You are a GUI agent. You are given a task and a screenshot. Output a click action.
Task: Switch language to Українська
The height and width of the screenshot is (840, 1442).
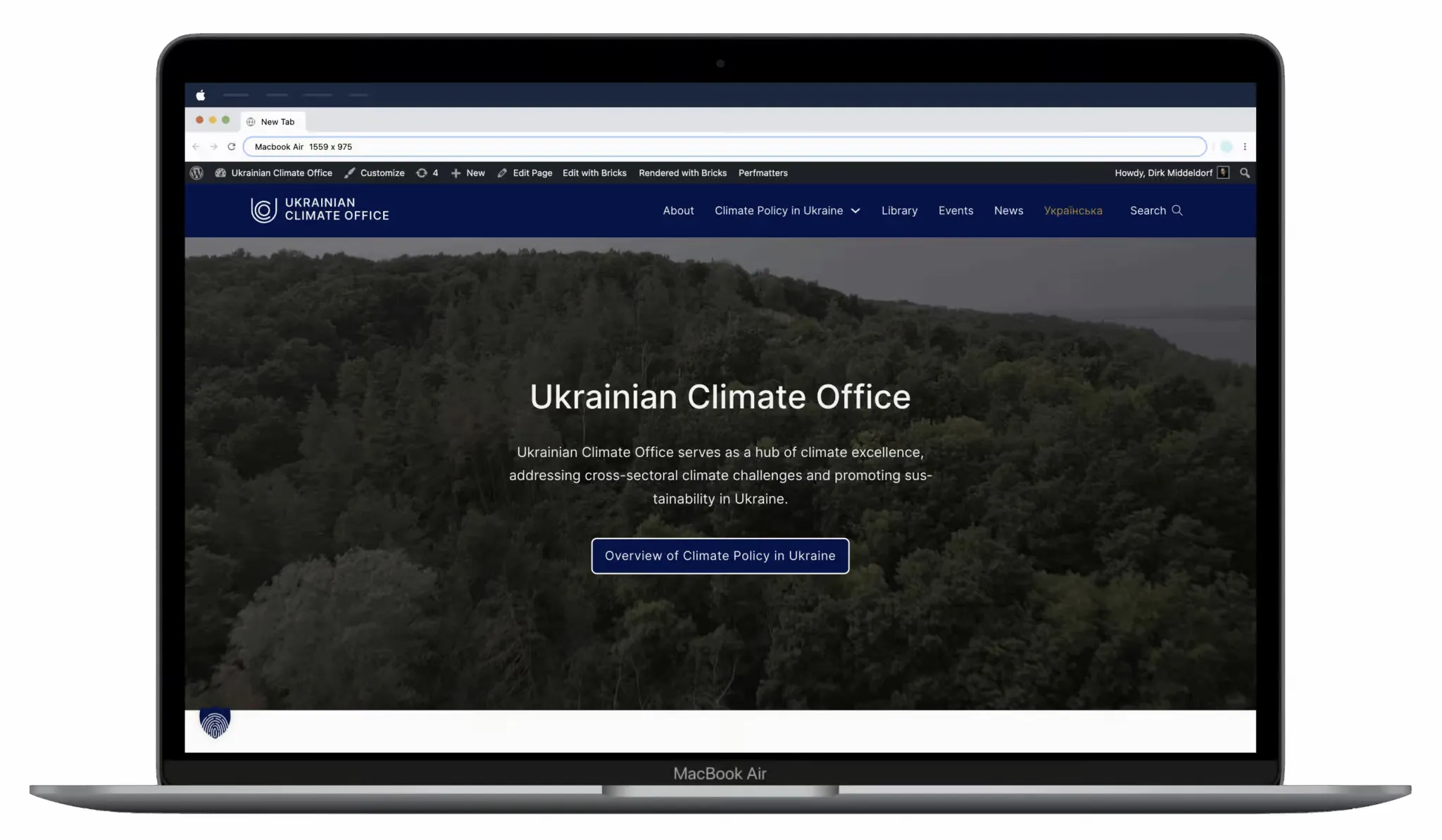[1073, 211]
